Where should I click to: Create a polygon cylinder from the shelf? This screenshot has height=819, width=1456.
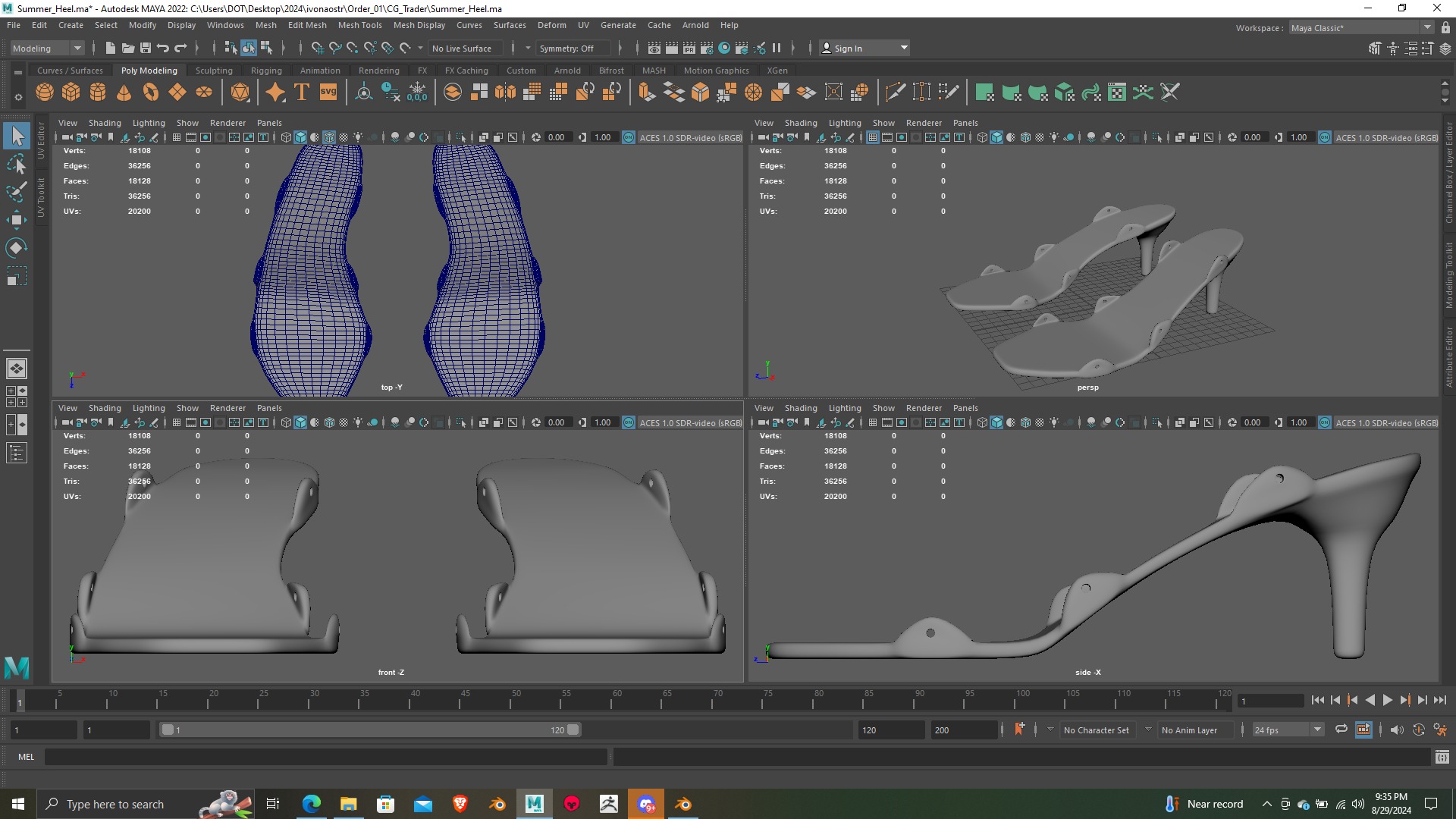(98, 93)
